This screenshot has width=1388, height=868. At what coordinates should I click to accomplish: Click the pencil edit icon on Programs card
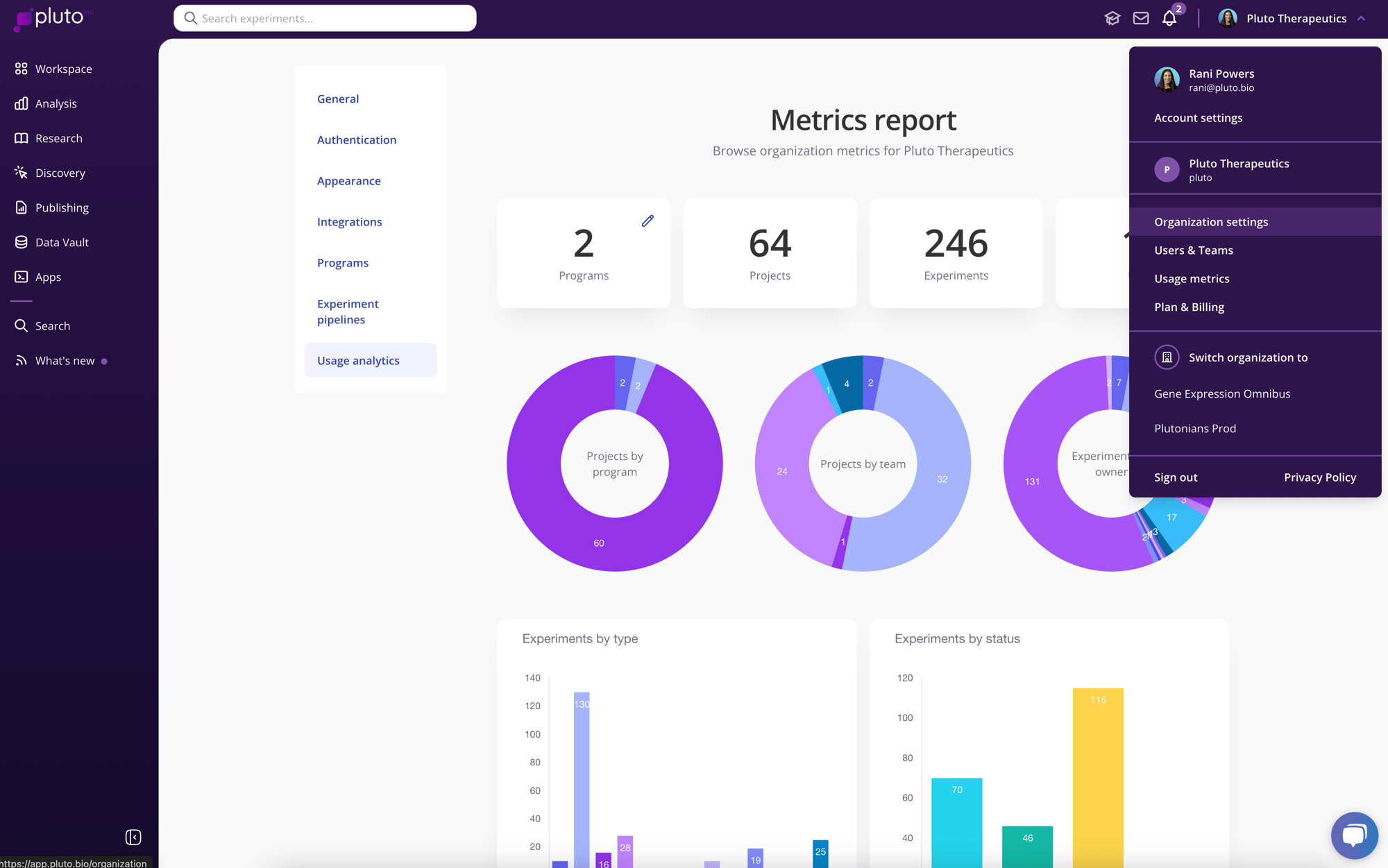(648, 221)
